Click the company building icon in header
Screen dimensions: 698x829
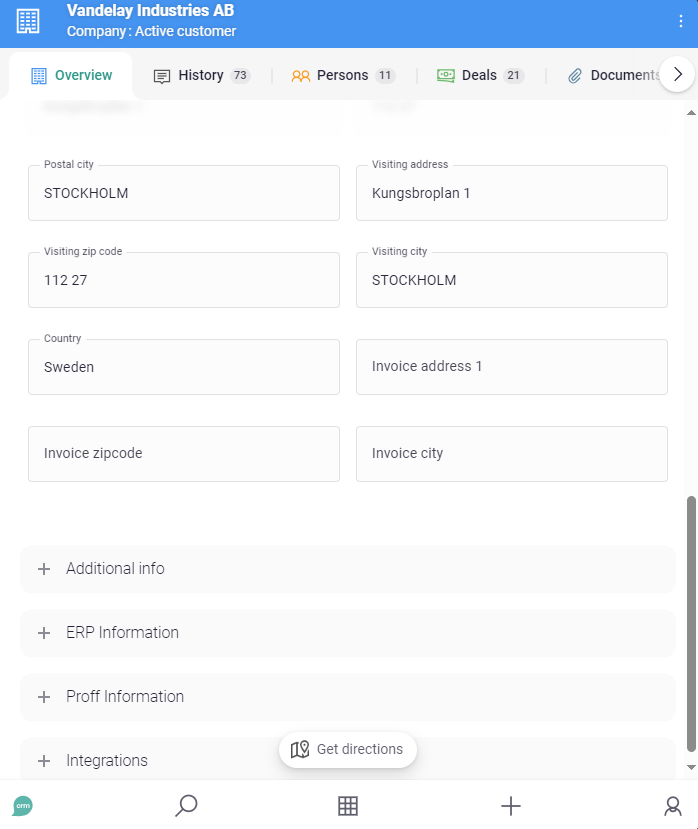[29, 21]
